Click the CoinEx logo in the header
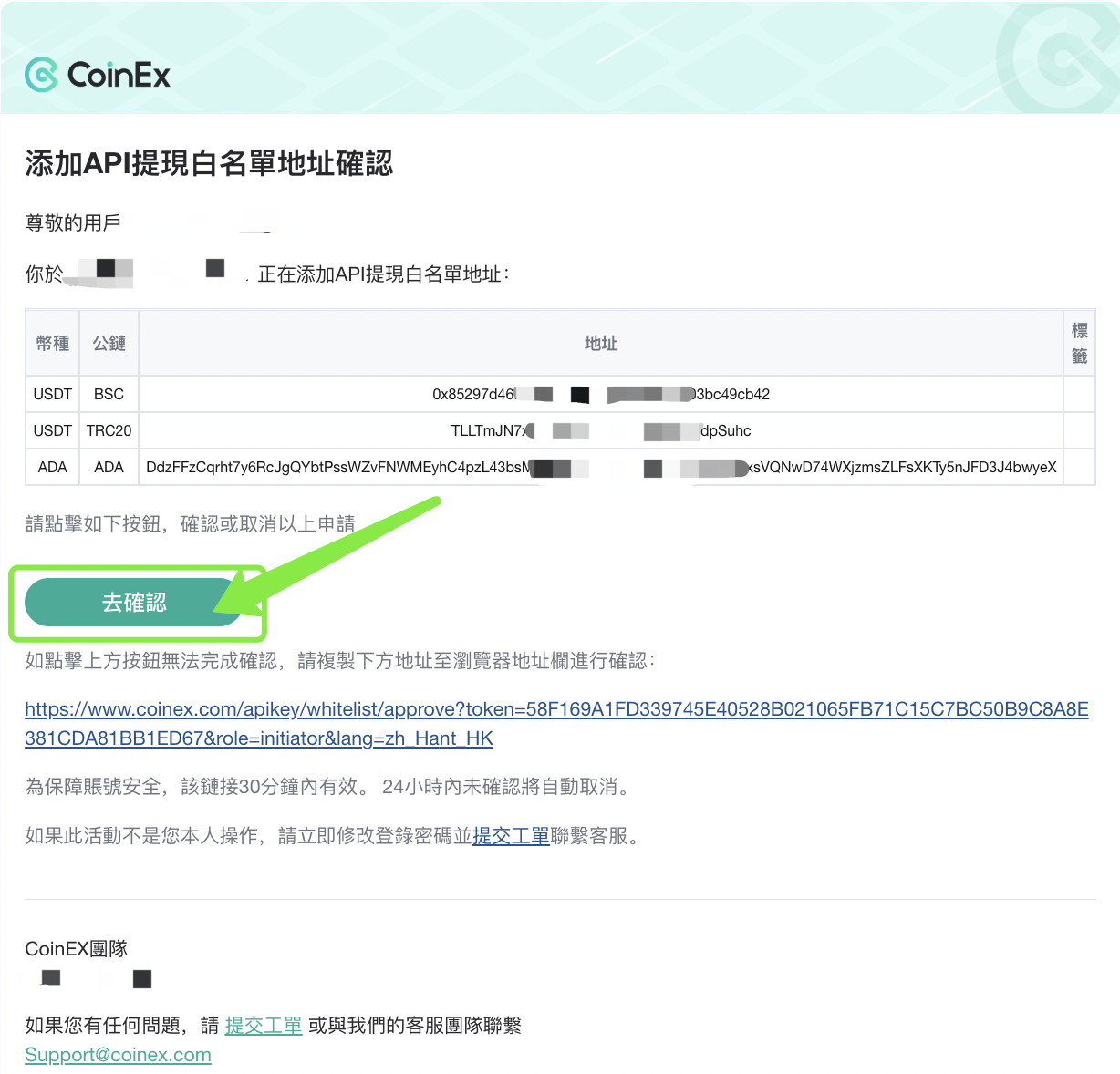 98,75
